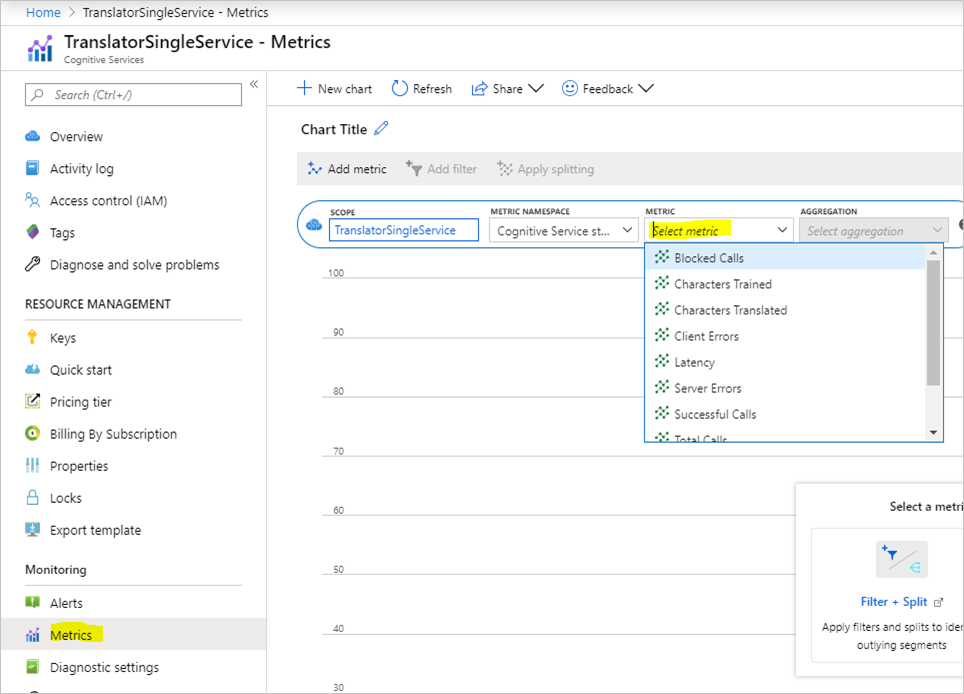Choose Latency in the metric list
The width and height of the screenshot is (964, 694).
pos(694,362)
